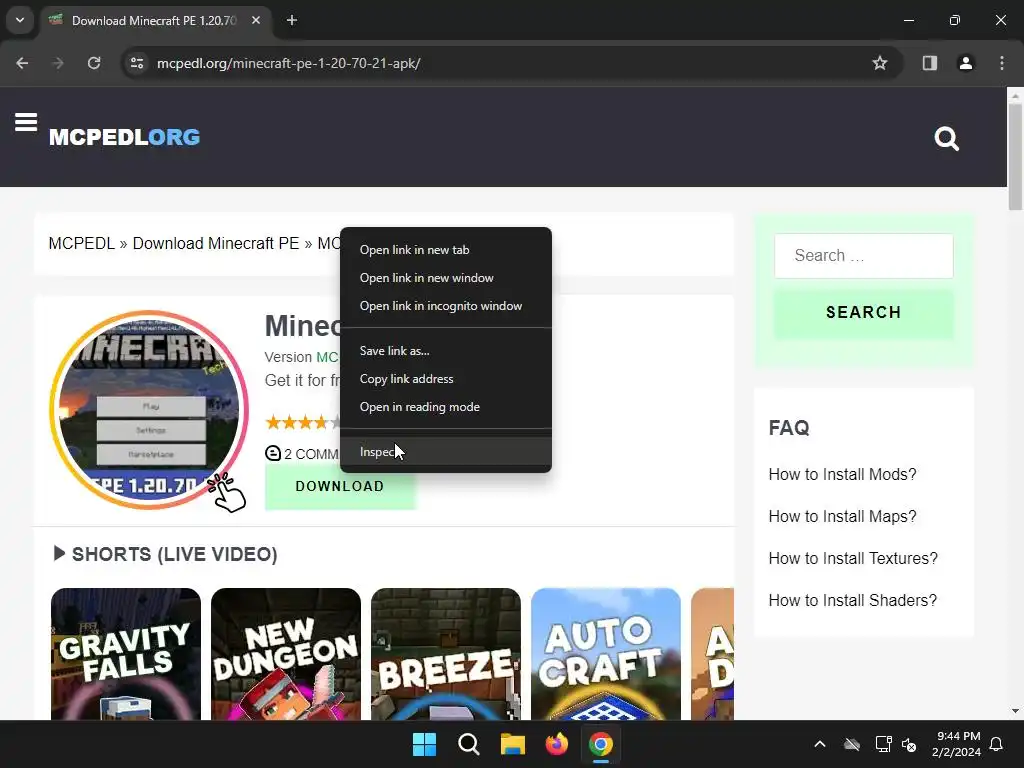Launch Firefox from the taskbar
Image resolution: width=1024 pixels, height=768 pixels.
point(556,744)
